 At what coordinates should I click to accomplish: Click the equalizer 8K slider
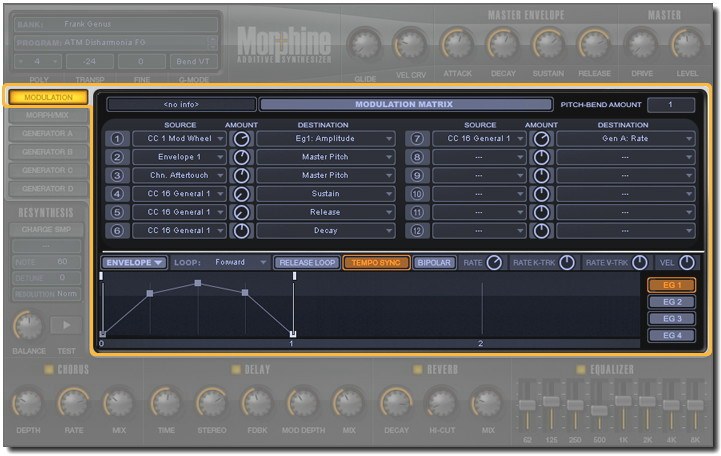point(695,405)
